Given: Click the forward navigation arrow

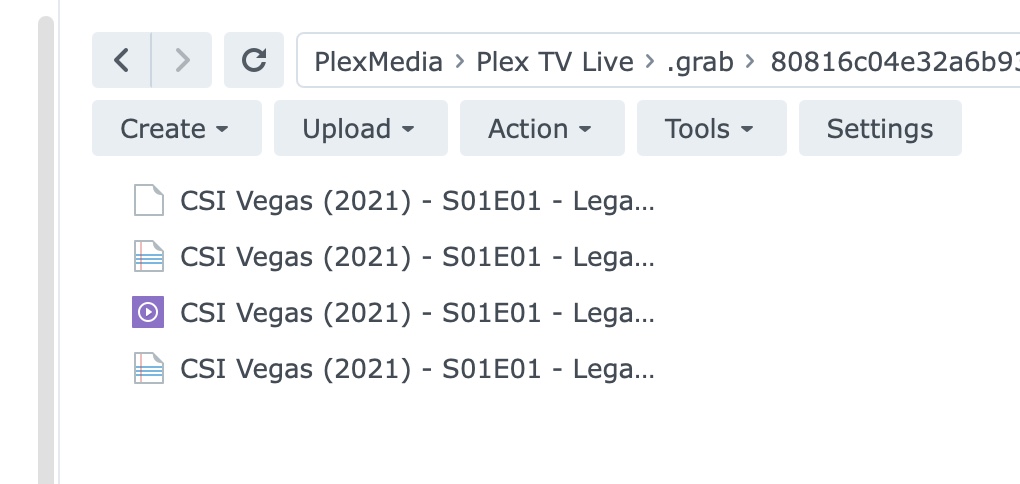Looking at the screenshot, I should coord(182,61).
